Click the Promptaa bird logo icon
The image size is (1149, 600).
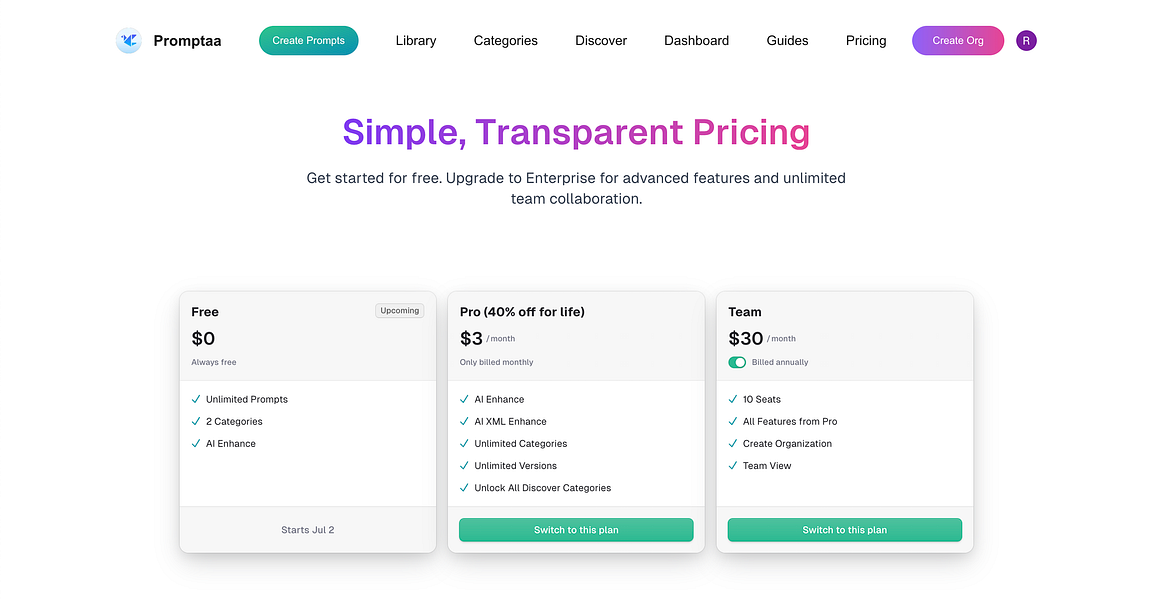pos(129,41)
